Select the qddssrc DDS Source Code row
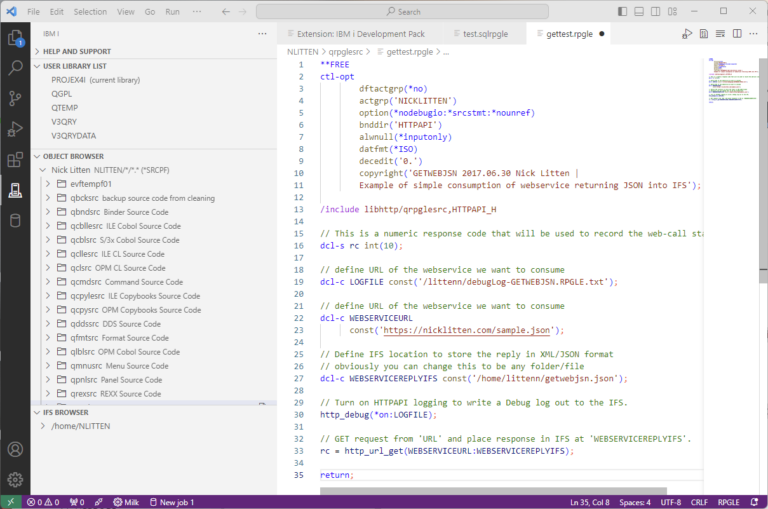Image resolution: width=768 pixels, height=509 pixels. (154, 324)
